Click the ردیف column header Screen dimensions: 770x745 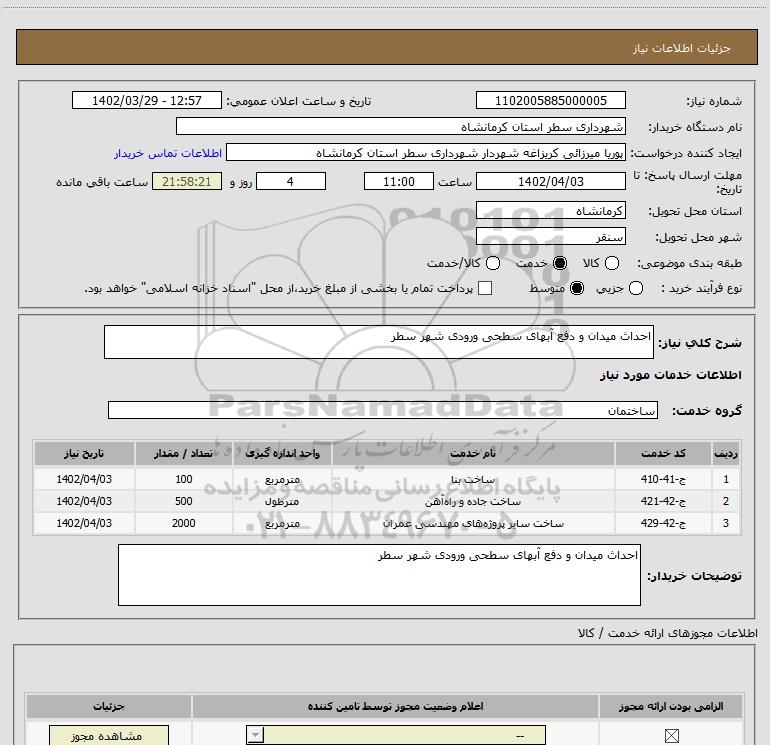click(726, 453)
